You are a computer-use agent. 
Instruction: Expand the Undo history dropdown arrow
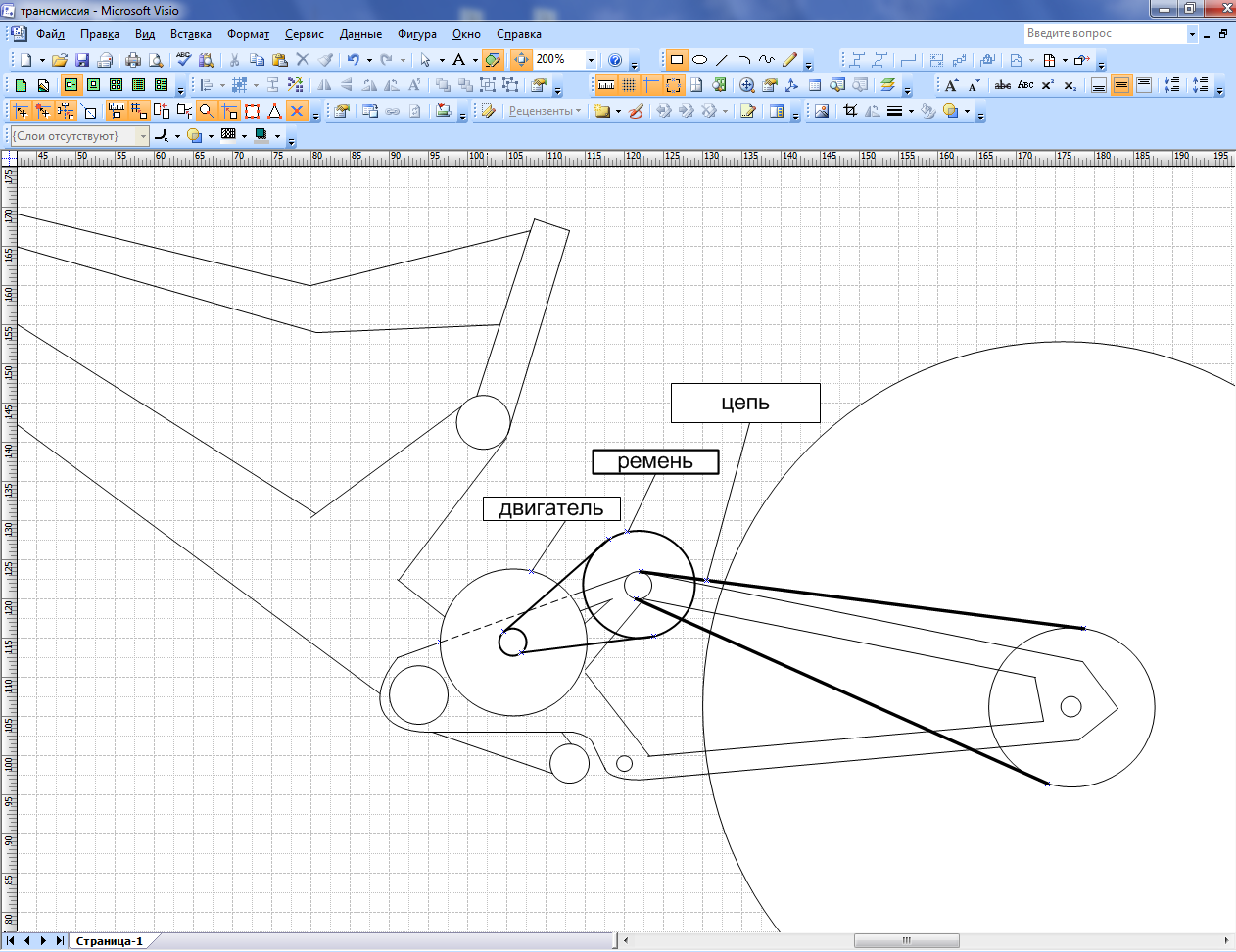coord(368,60)
